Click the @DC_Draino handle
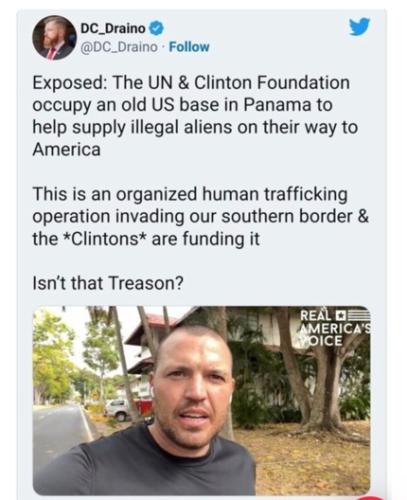407x500 pixels. click(x=119, y=47)
